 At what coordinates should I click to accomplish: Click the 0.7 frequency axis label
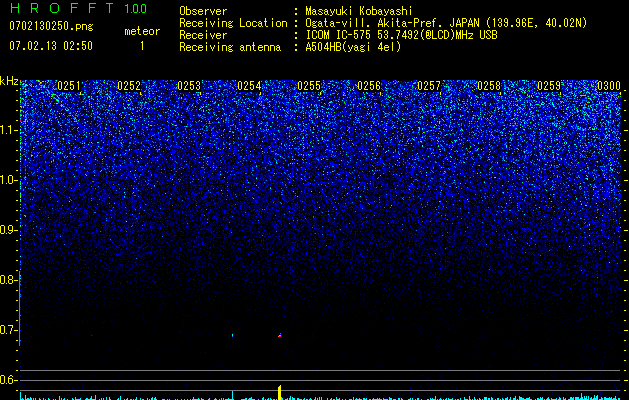point(9,330)
